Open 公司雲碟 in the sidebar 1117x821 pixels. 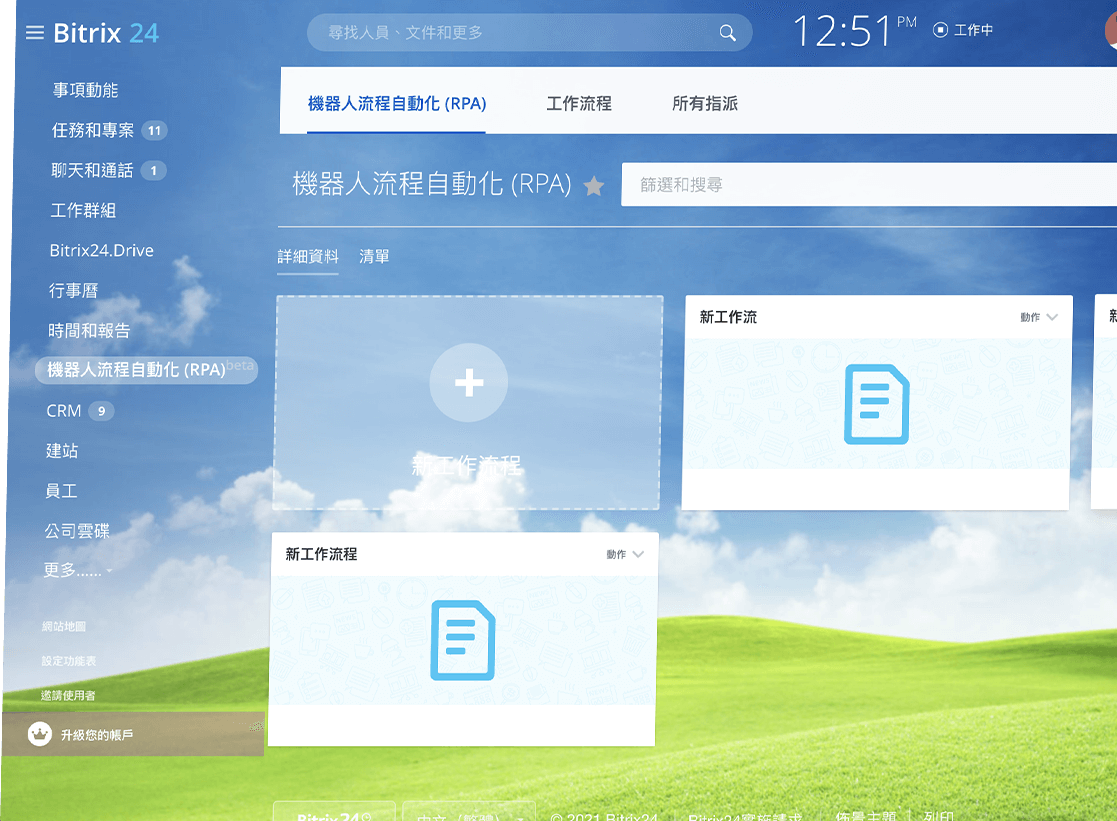click(77, 531)
